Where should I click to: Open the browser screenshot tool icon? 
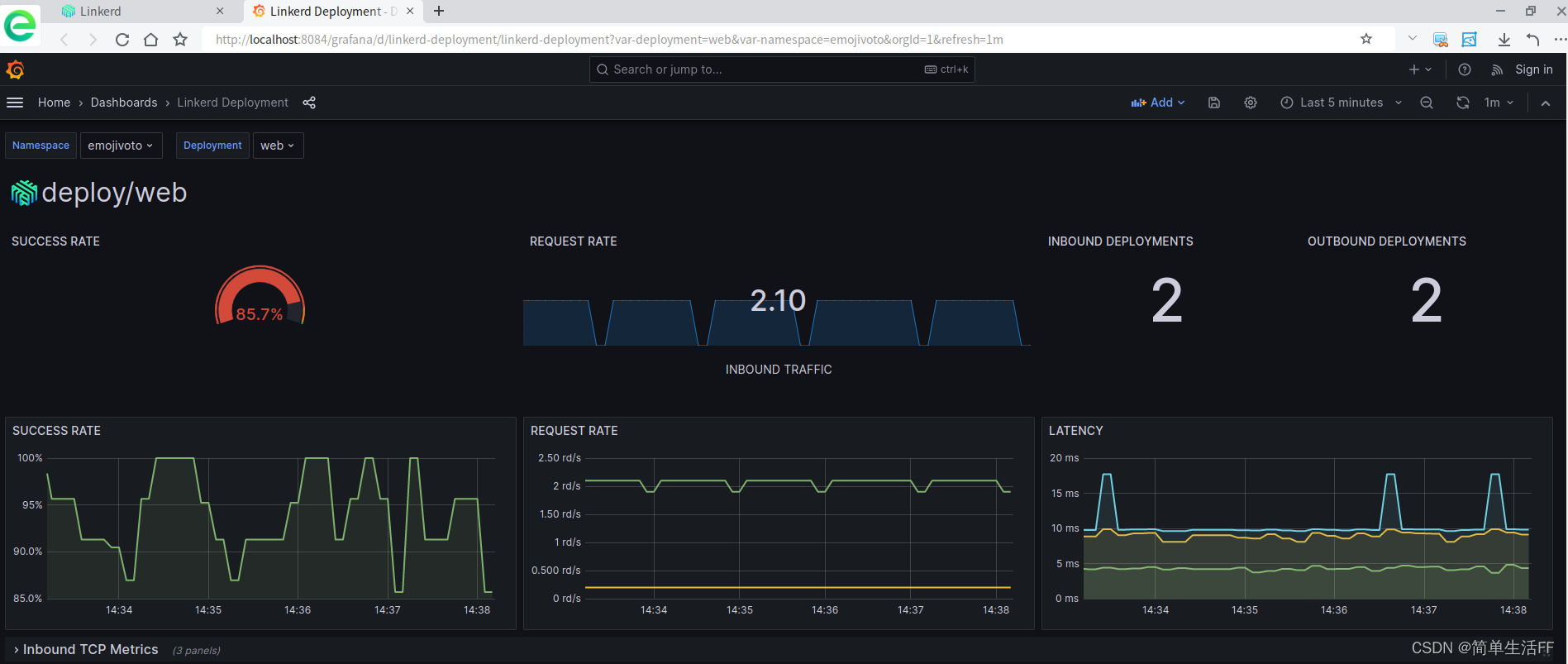(x=1470, y=40)
